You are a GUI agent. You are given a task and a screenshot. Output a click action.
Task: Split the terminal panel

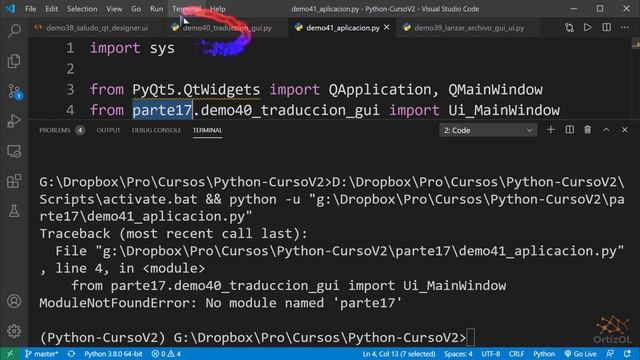pos(569,130)
